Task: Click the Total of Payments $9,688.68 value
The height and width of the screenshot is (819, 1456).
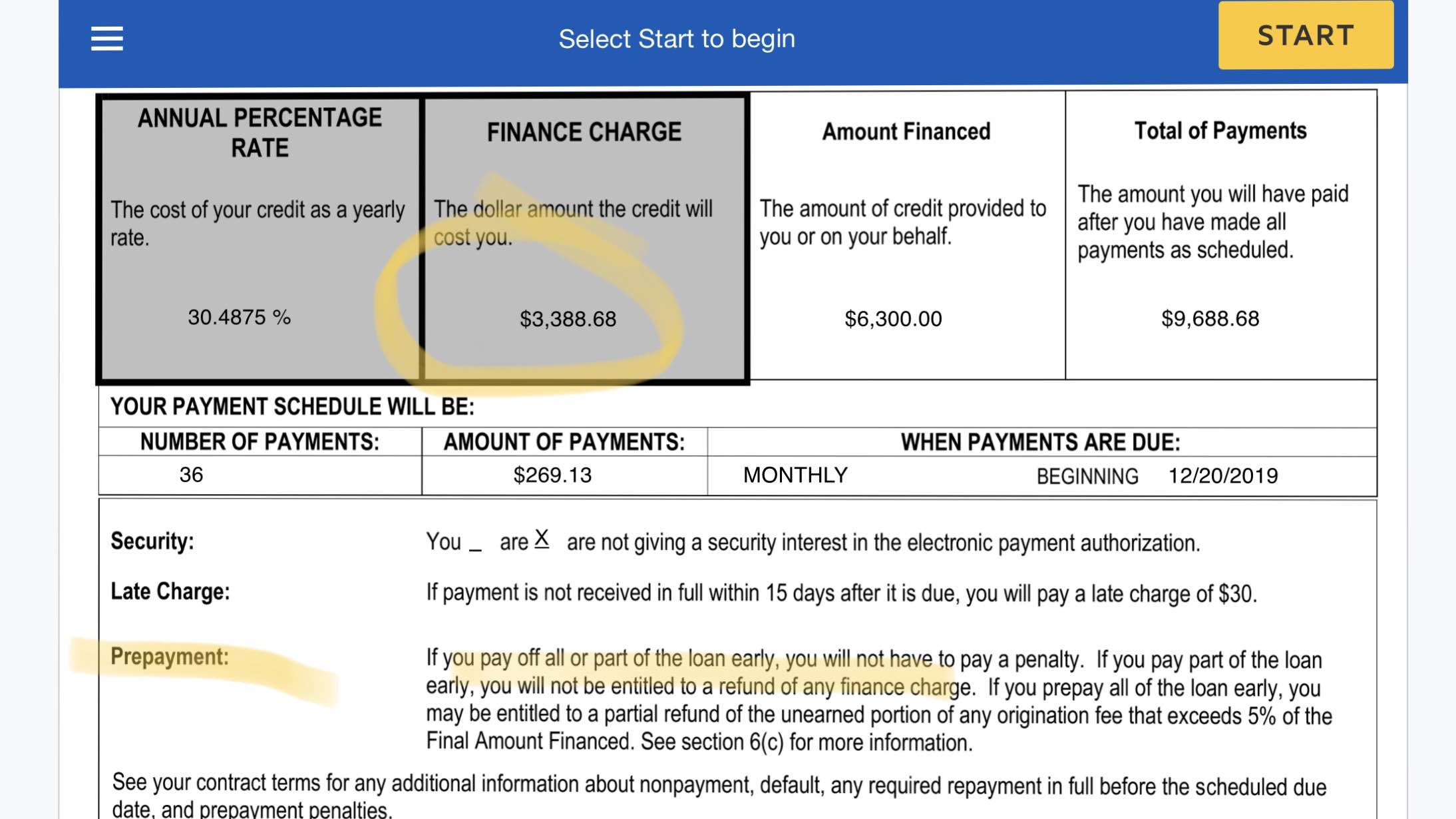Action: pyautogui.click(x=1210, y=318)
